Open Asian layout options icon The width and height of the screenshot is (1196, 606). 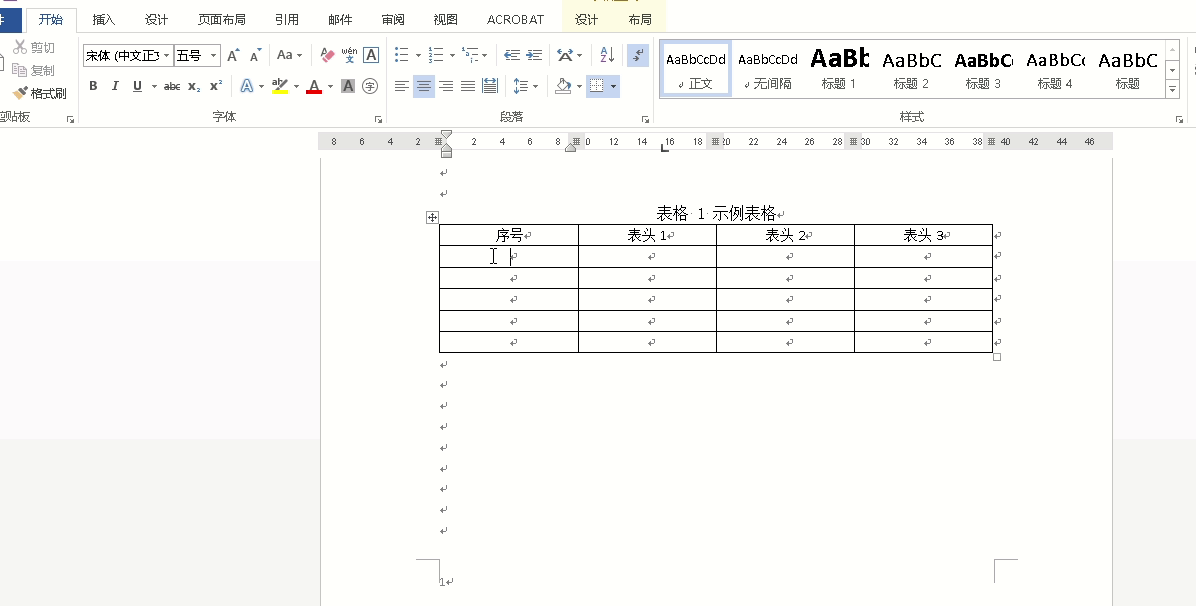click(x=565, y=55)
